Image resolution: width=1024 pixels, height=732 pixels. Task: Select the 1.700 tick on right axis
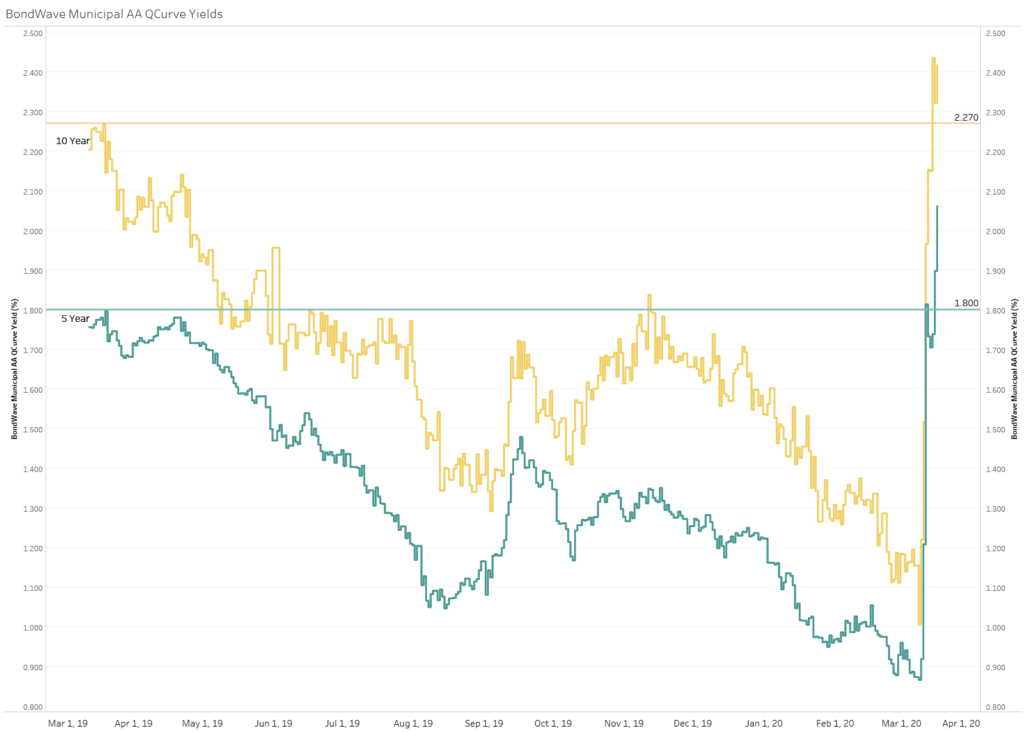(x=995, y=351)
